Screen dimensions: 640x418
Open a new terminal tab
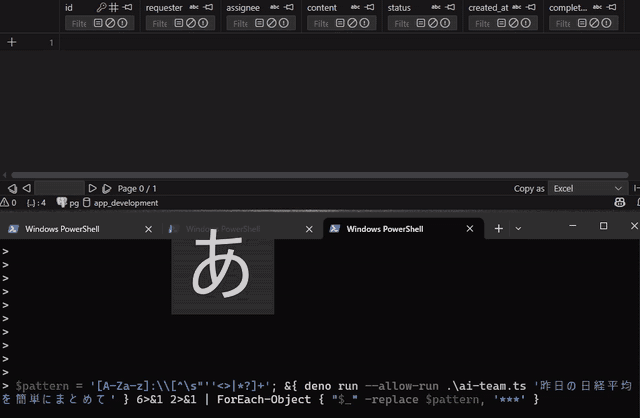(x=498, y=228)
